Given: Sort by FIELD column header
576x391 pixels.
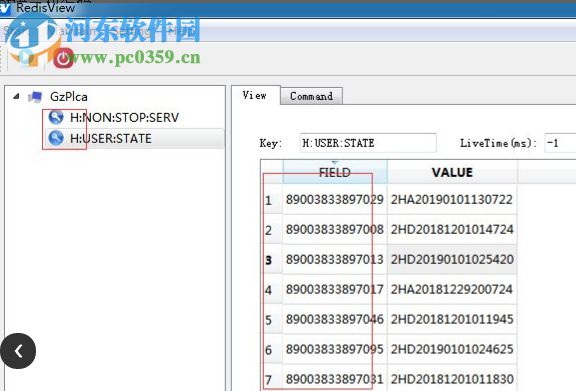Looking at the screenshot, I should 335,172.
